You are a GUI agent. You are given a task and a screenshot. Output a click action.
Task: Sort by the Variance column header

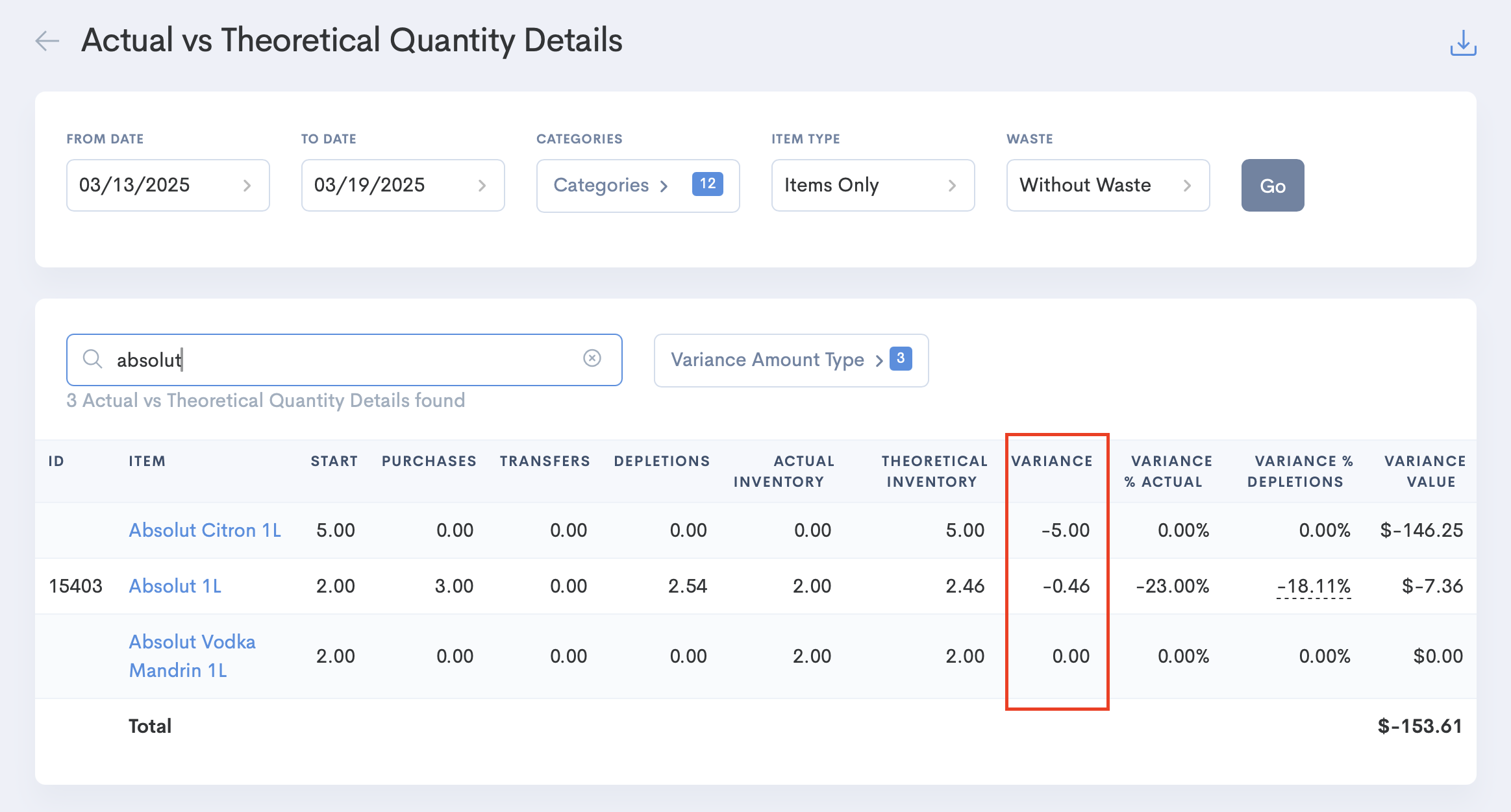click(1053, 461)
